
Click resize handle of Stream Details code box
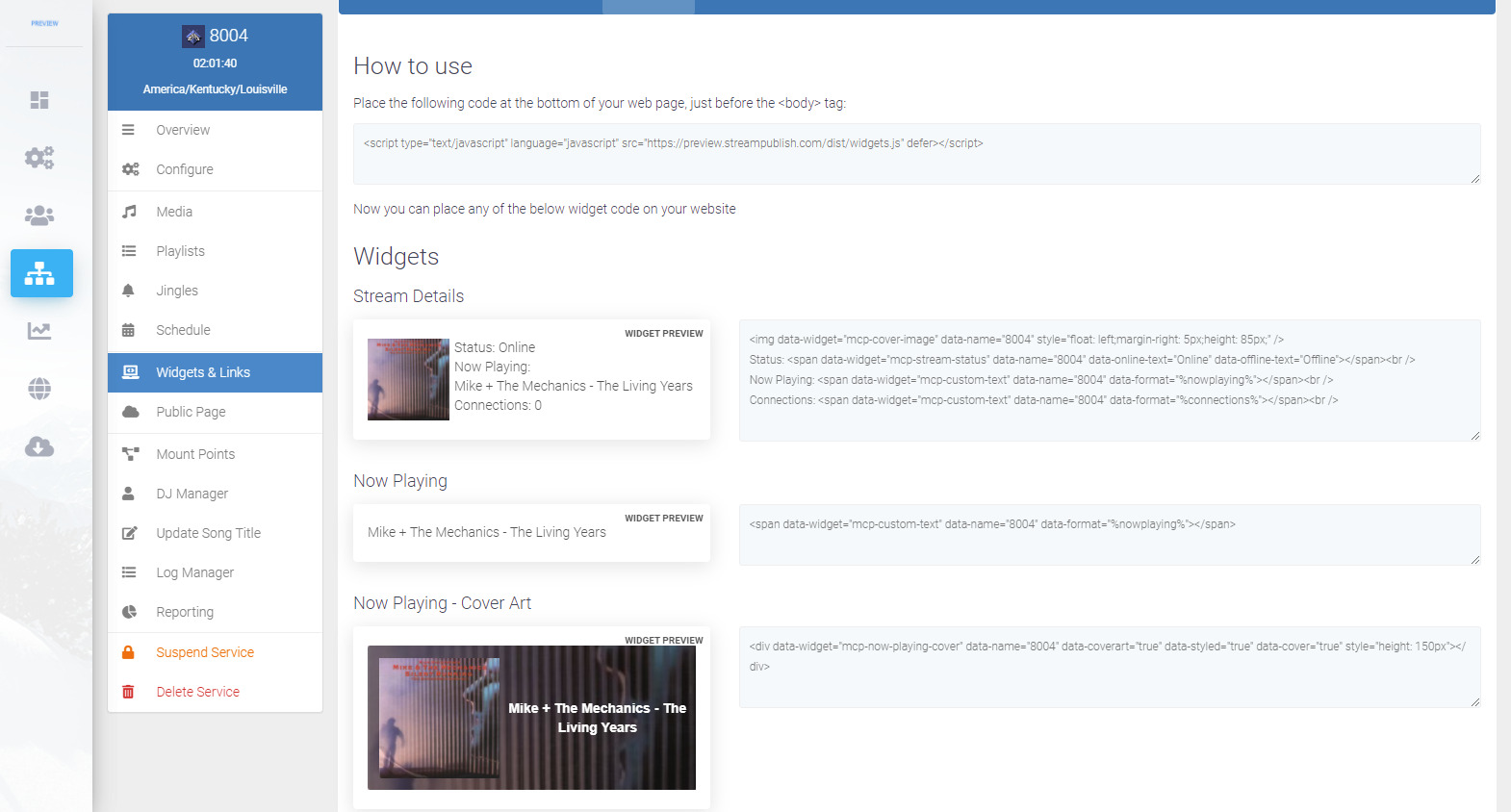click(x=1475, y=436)
